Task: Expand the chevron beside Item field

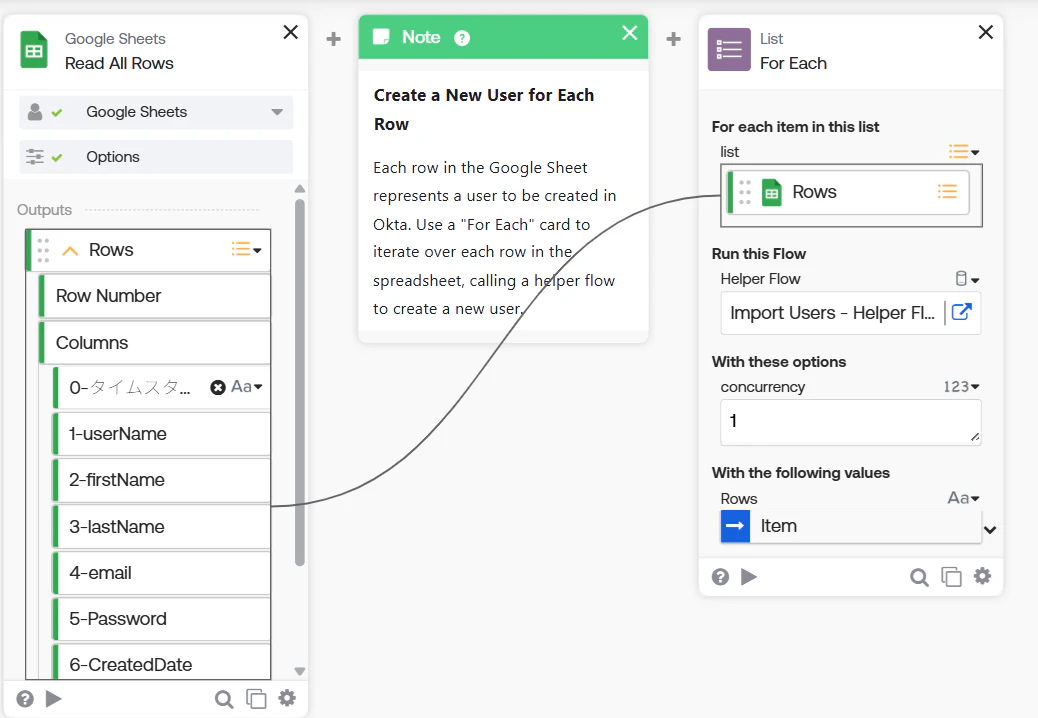Action: tap(990, 529)
